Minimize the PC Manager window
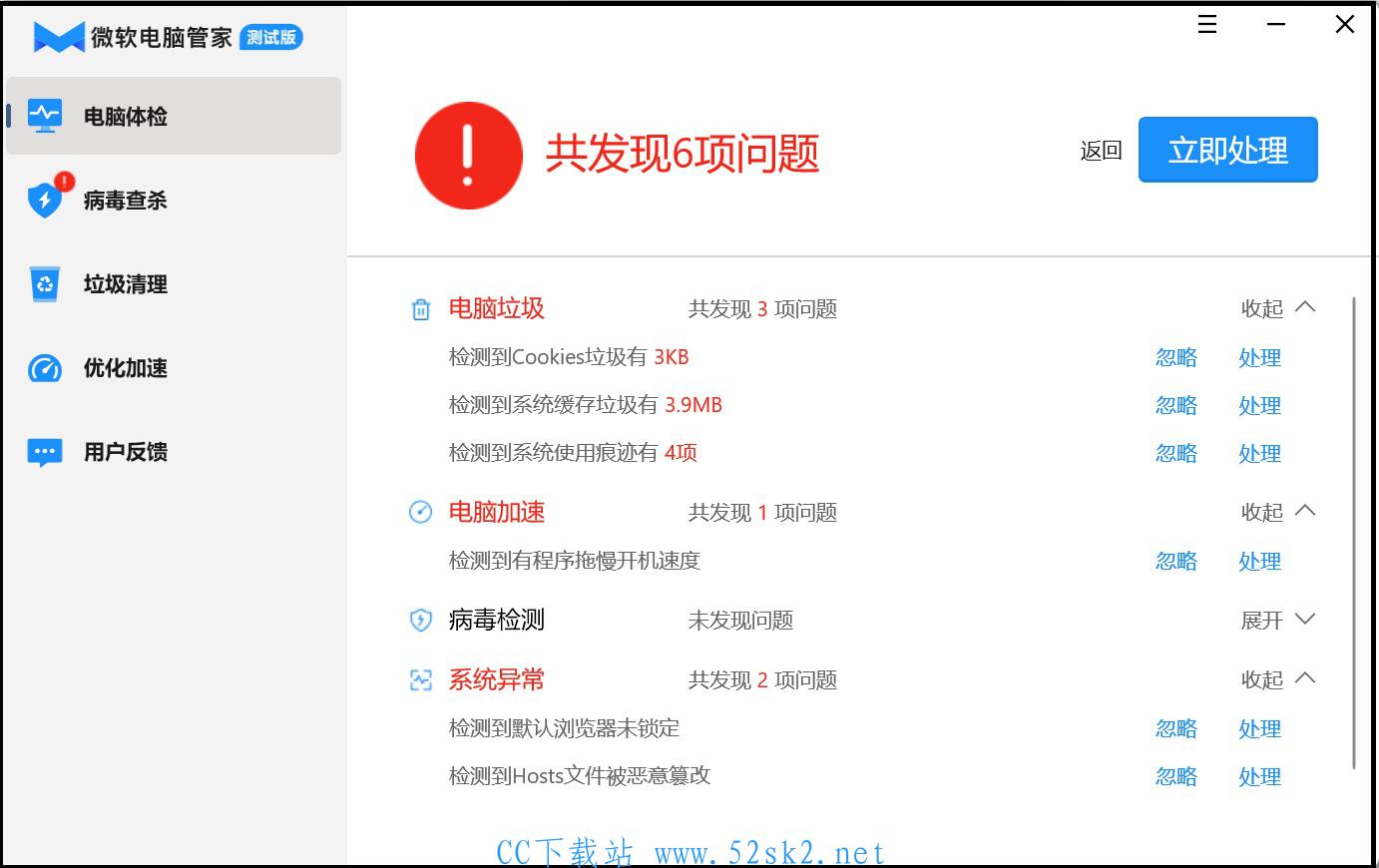The image size is (1379, 868). click(1276, 25)
